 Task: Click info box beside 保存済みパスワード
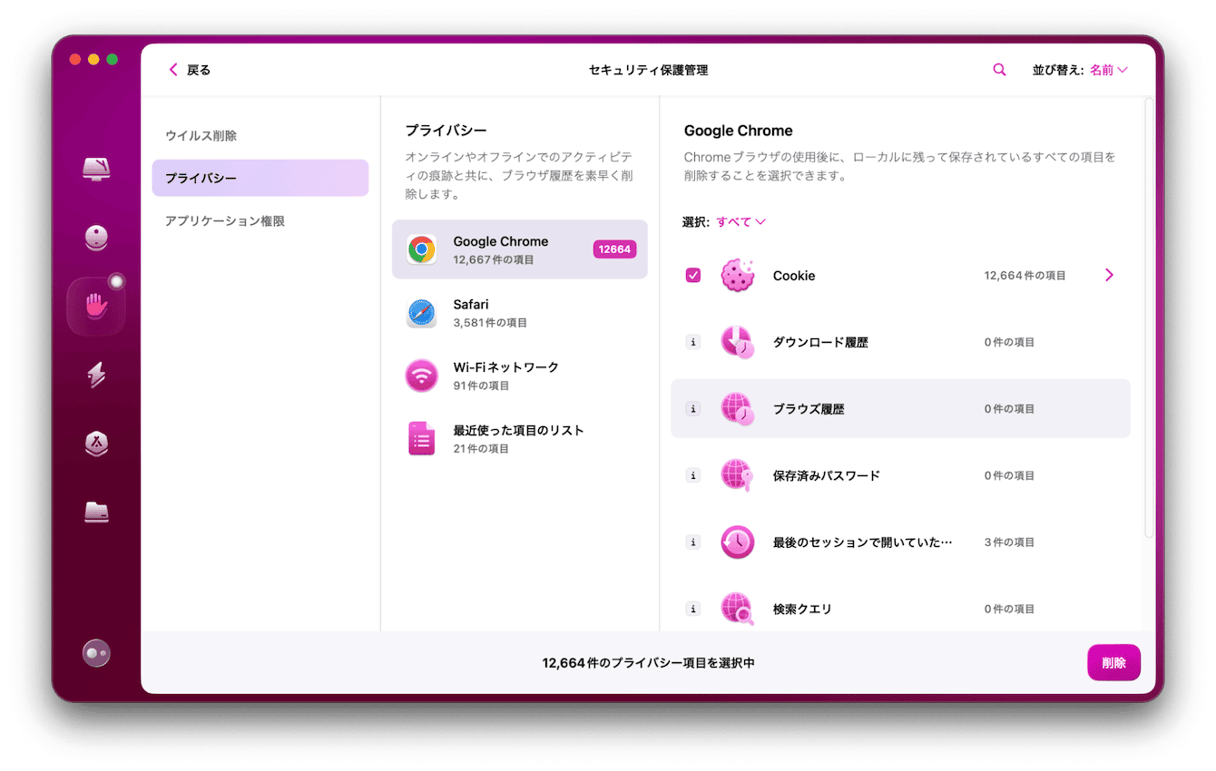point(693,476)
